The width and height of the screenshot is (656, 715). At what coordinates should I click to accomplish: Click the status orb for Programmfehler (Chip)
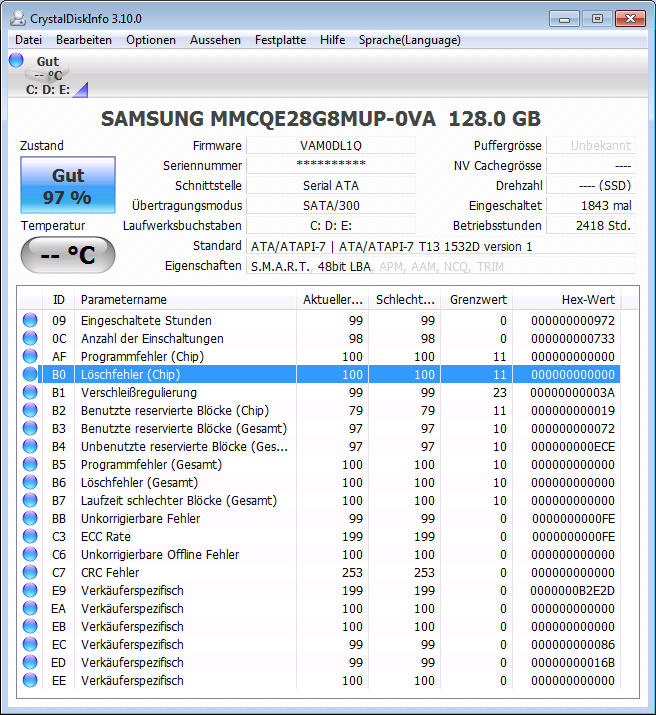(x=30, y=357)
